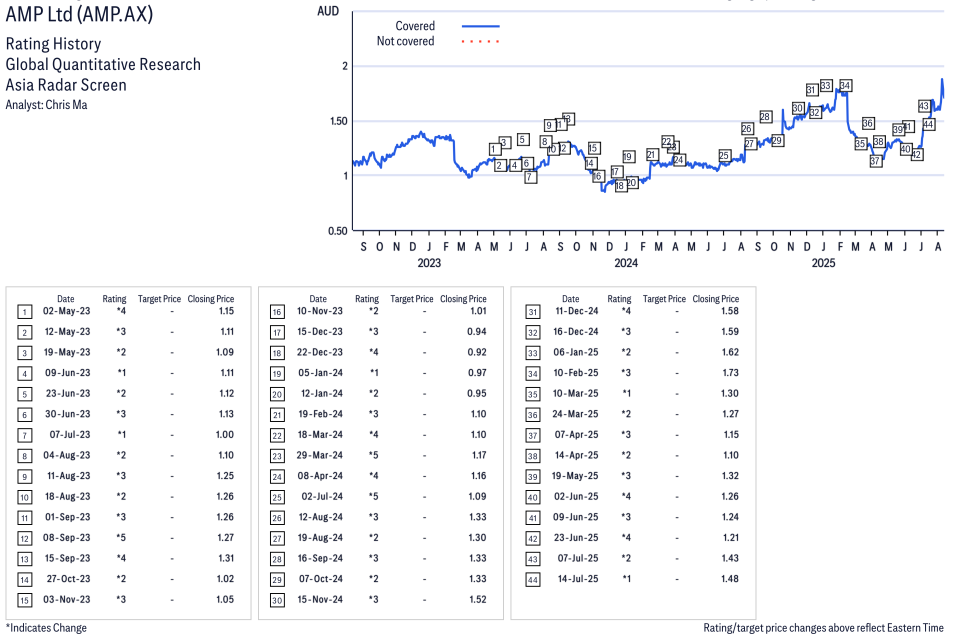Select chart marker 16 near the 2023 low

(597, 176)
